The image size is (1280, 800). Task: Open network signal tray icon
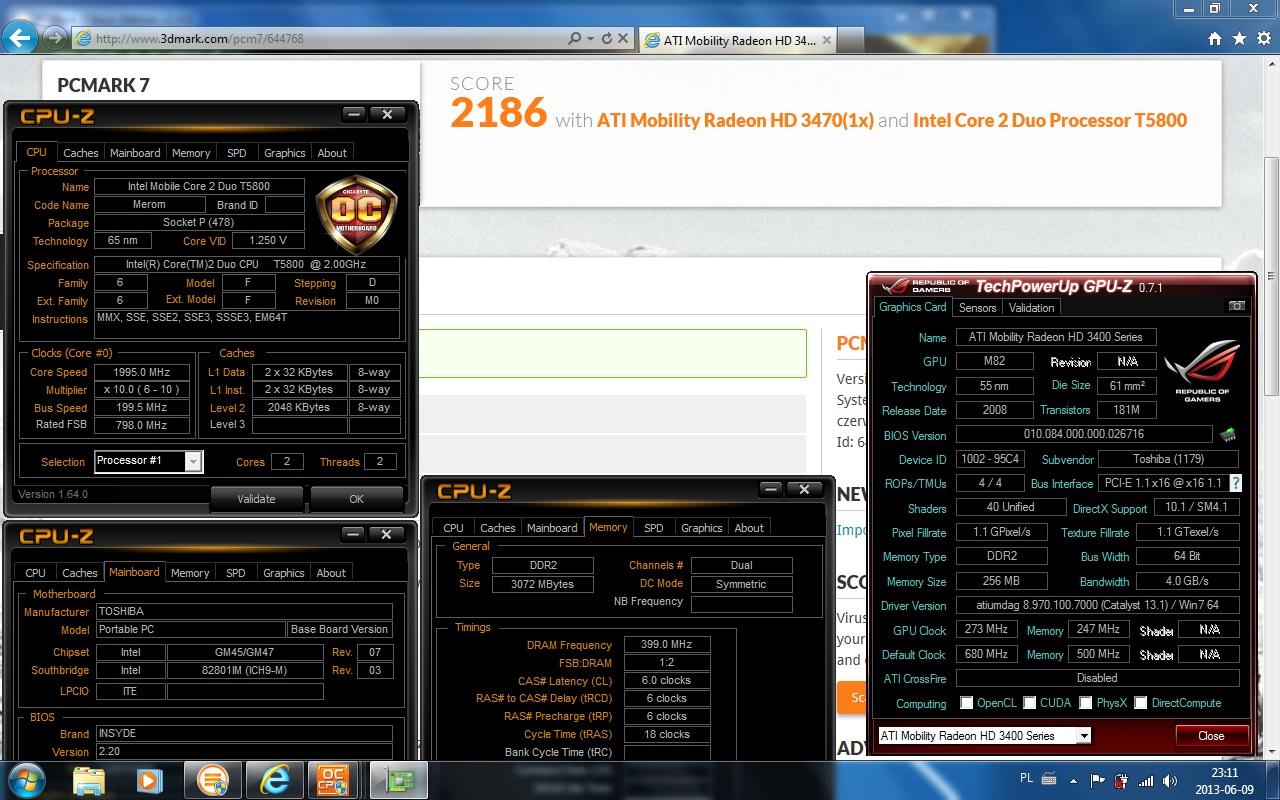1144,781
